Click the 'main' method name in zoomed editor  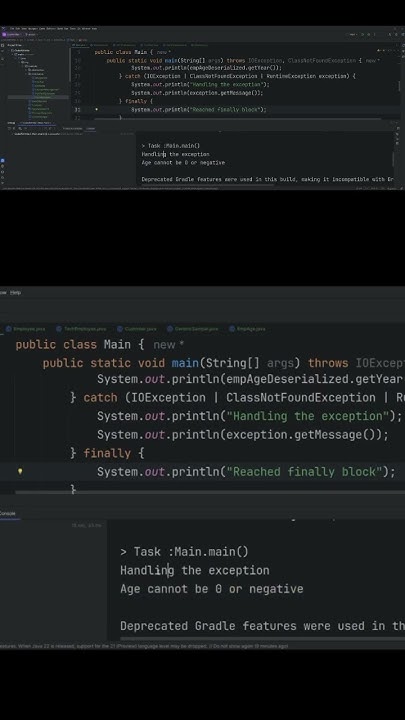pos(185,363)
